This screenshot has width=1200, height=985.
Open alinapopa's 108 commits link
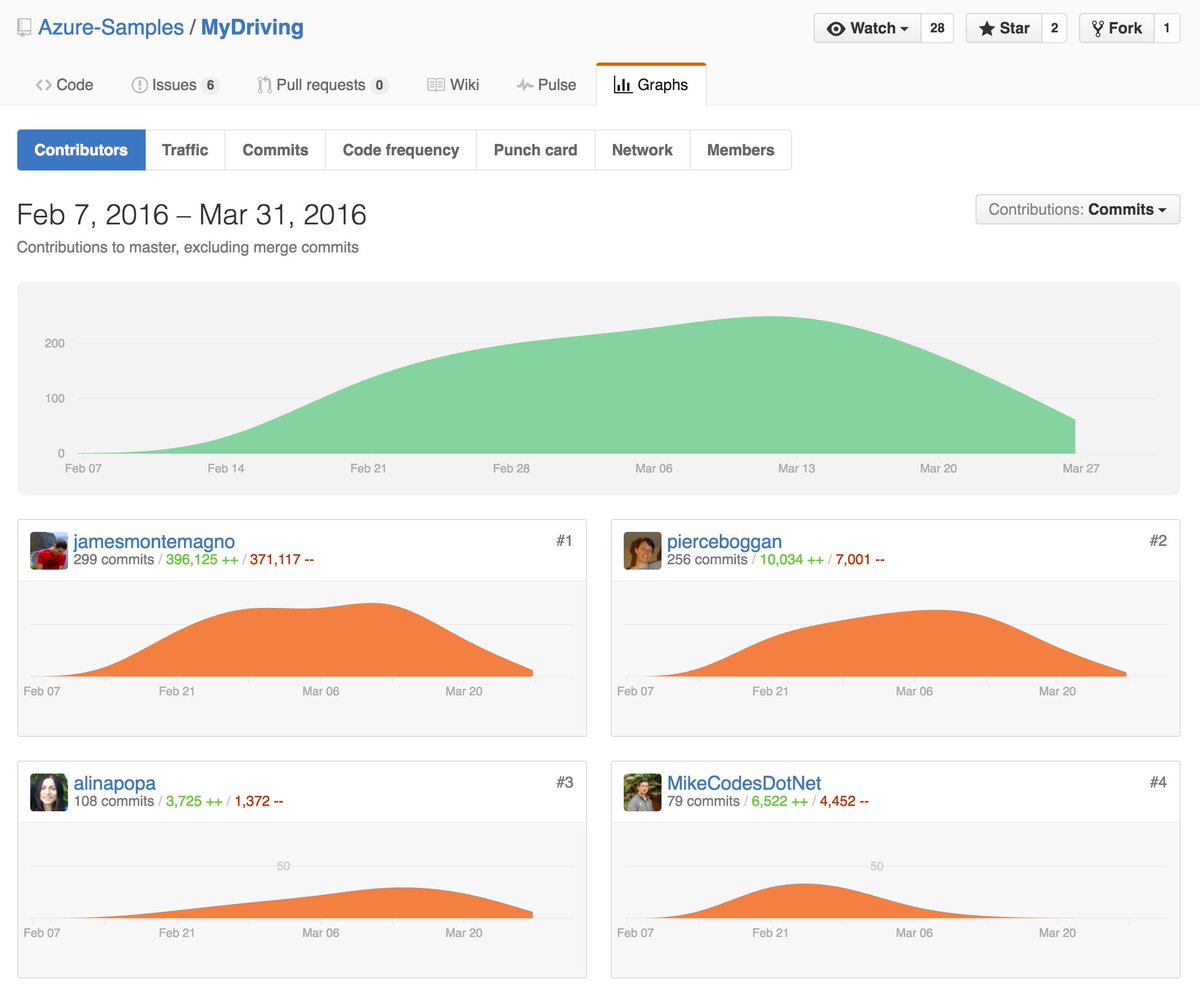tap(114, 801)
